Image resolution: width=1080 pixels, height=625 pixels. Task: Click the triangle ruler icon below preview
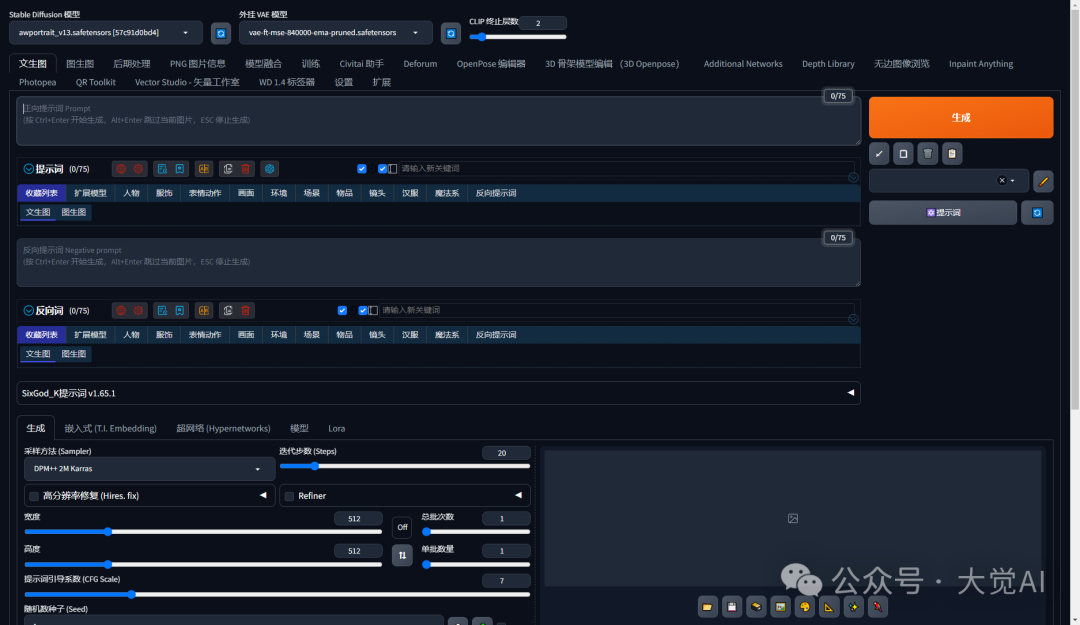tap(829, 607)
